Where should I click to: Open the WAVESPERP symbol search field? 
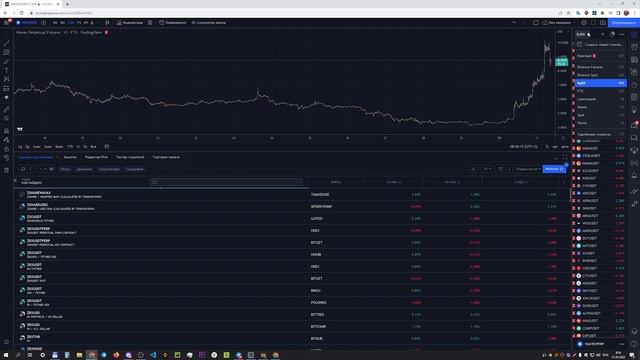point(27,22)
